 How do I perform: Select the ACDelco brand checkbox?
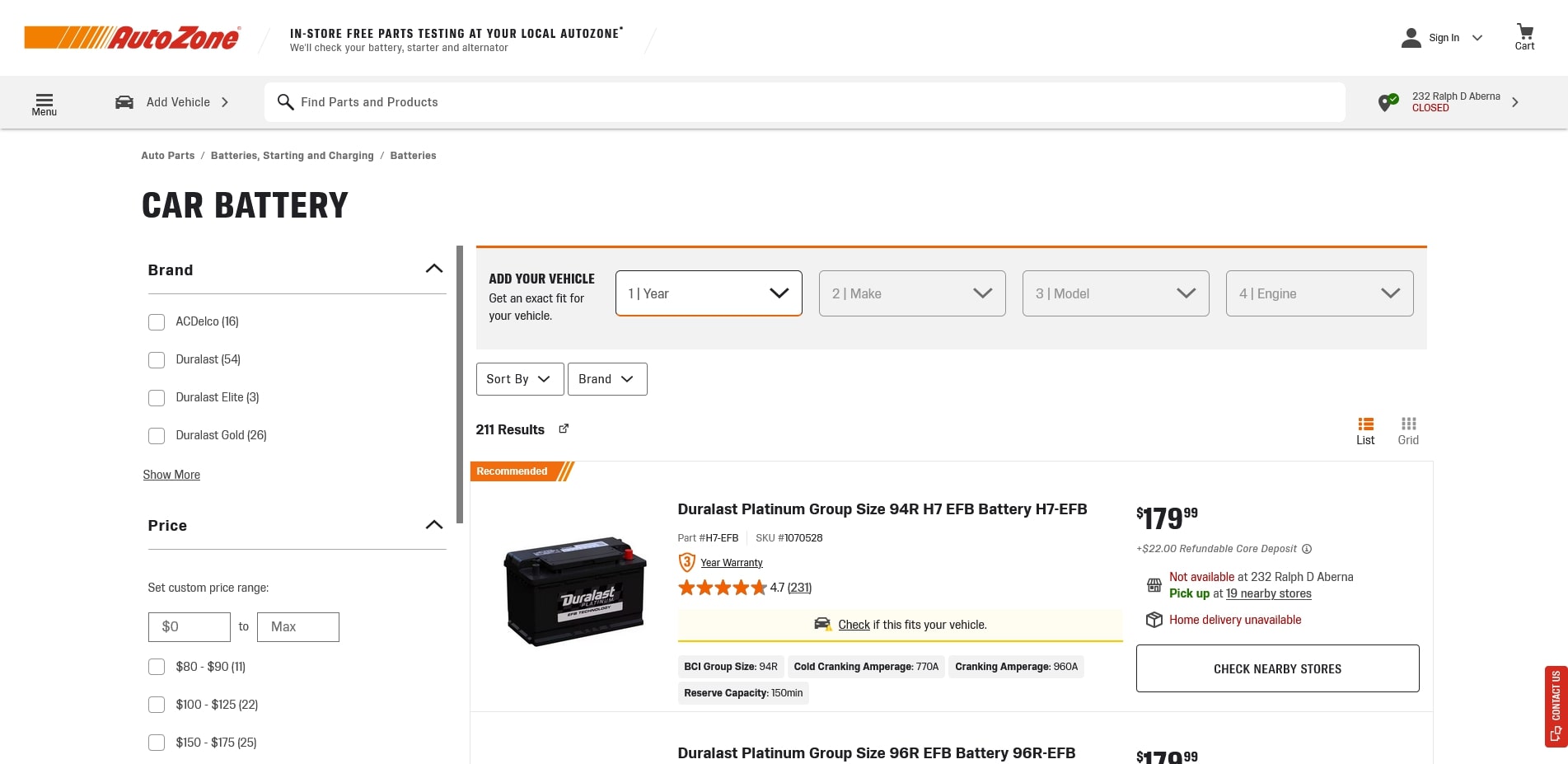coord(157,321)
